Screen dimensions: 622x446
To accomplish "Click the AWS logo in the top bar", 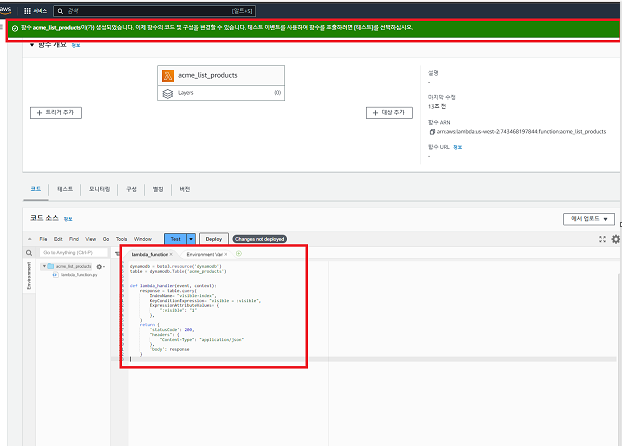I will click(x=5, y=10).
